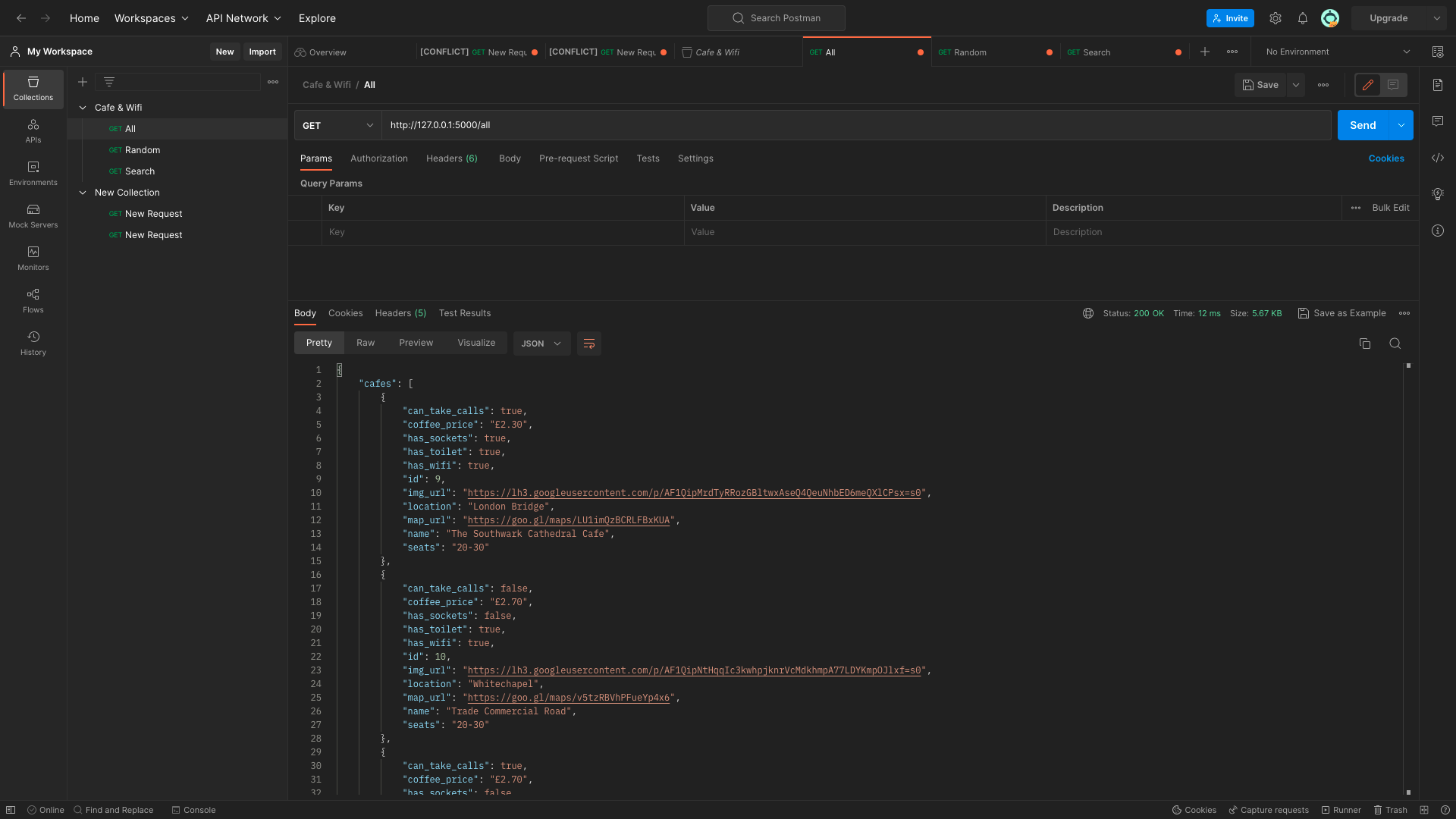Viewport: 1456px width, 819px height.
Task: Select the Raw response view
Action: coord(366,343)
